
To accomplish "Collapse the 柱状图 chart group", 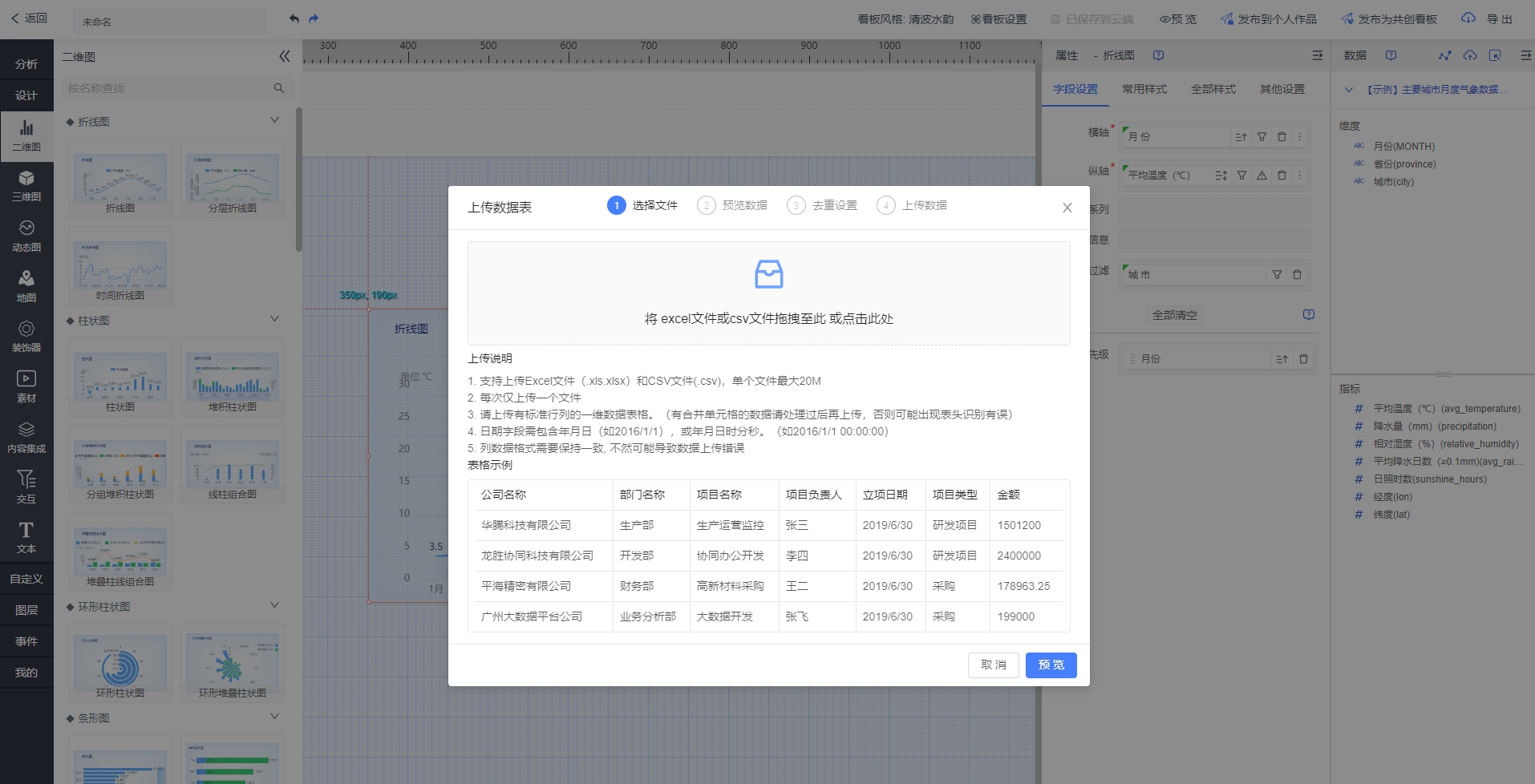I will coord(274,319).
